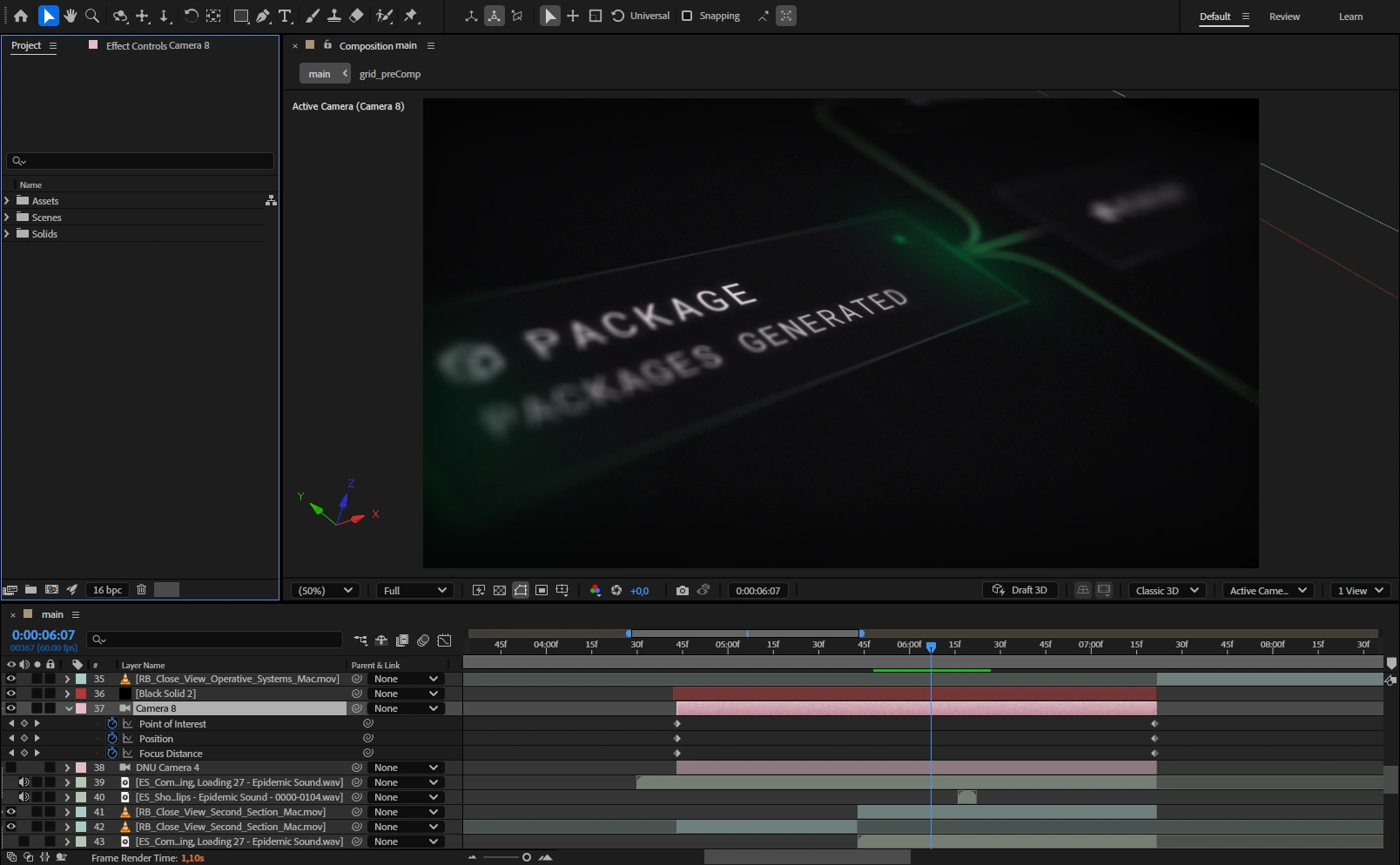Collapse the Camera 8 layer properties
Screen dimensions: 1400x865
click(68, 708)
